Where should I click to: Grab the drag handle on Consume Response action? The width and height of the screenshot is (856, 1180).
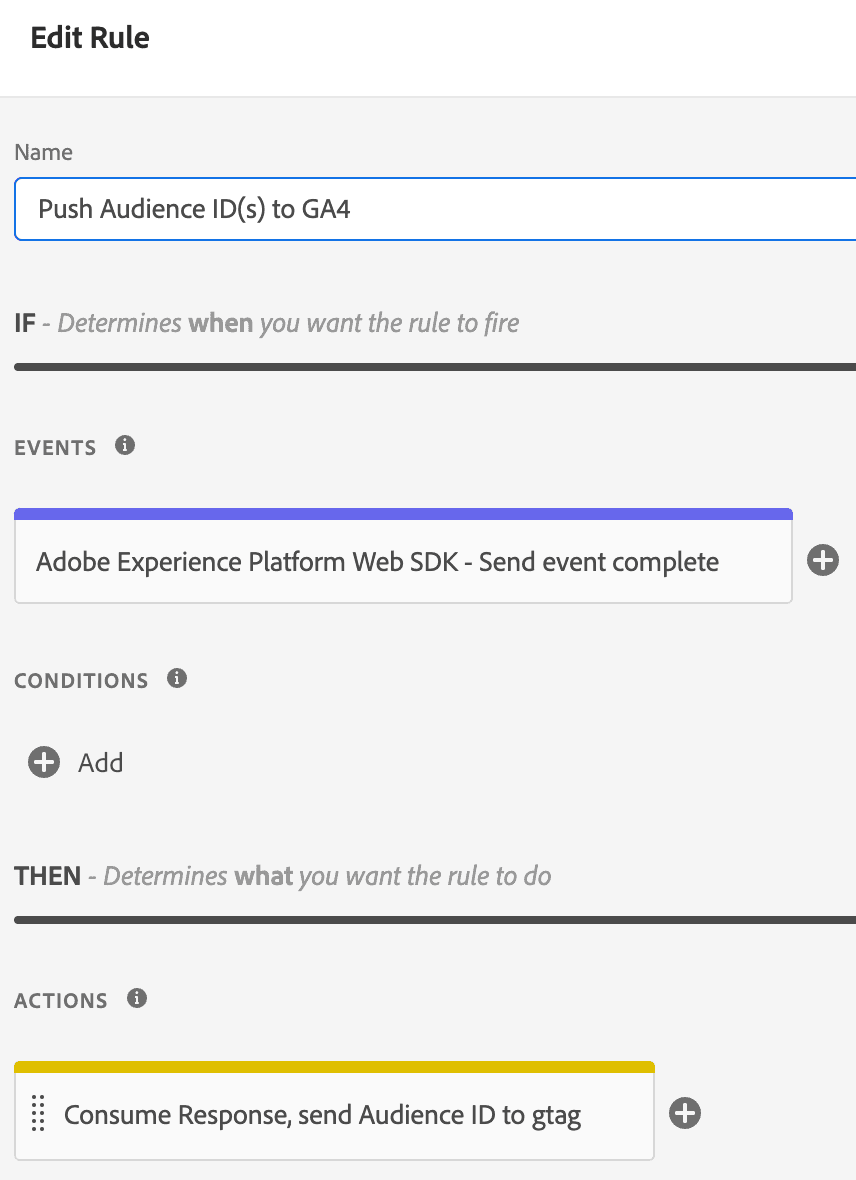click(38, 1114)
